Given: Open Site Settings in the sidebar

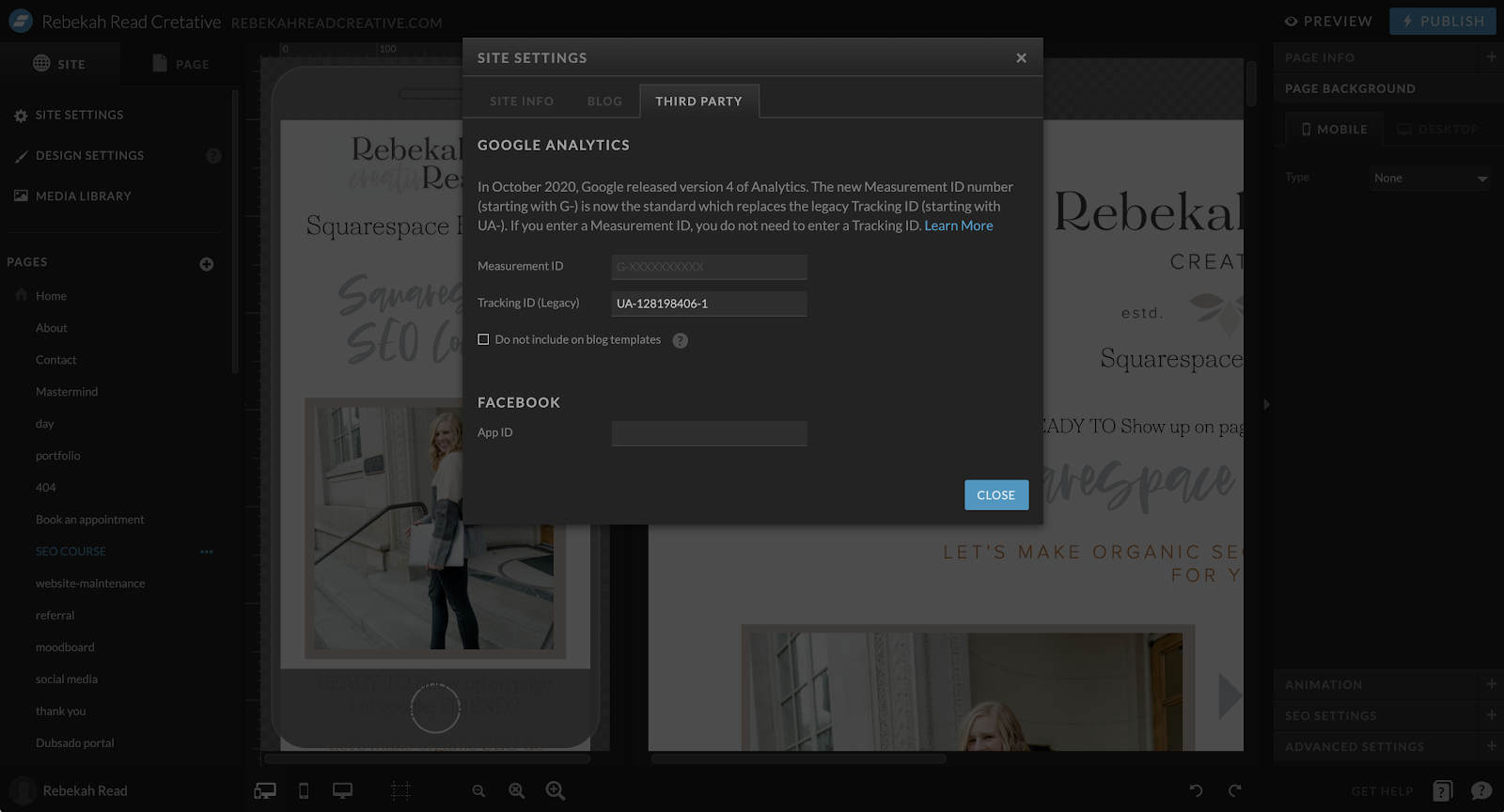Looking at the screenshot, I should [x=79, y=115].
